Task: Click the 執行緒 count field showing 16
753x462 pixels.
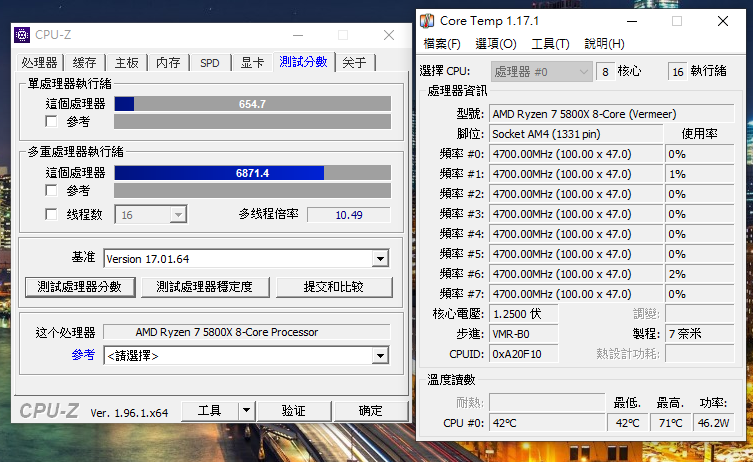Action: click(x=678, y=72)
